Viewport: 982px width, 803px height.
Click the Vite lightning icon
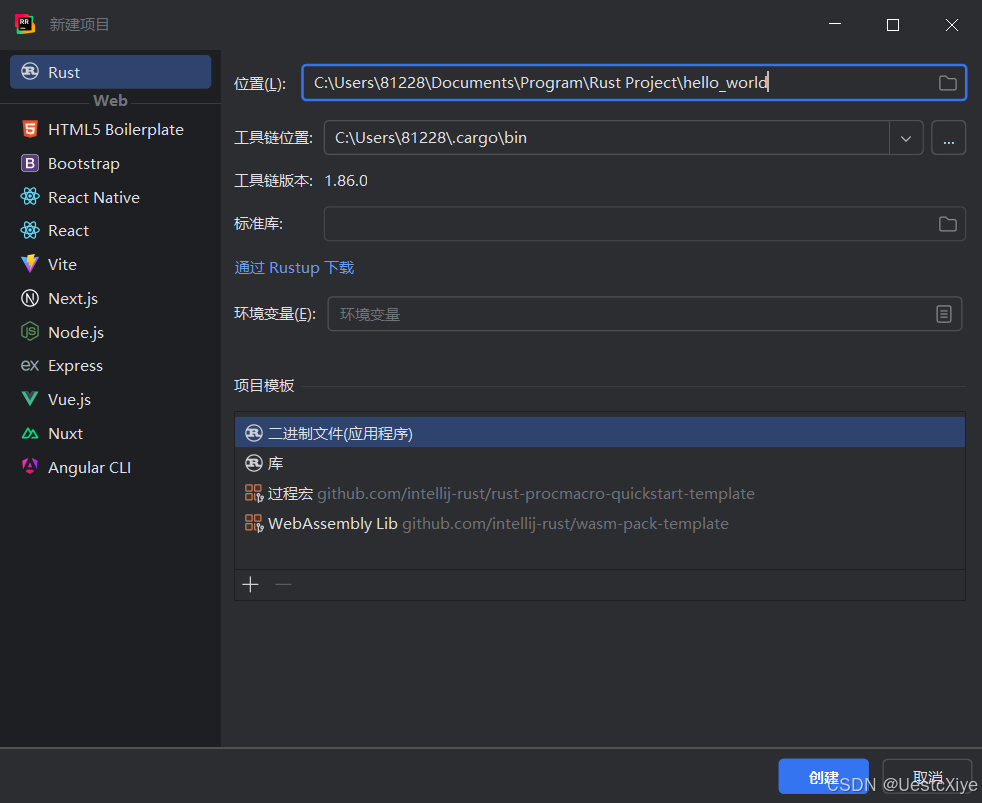(x=30, y=264)
